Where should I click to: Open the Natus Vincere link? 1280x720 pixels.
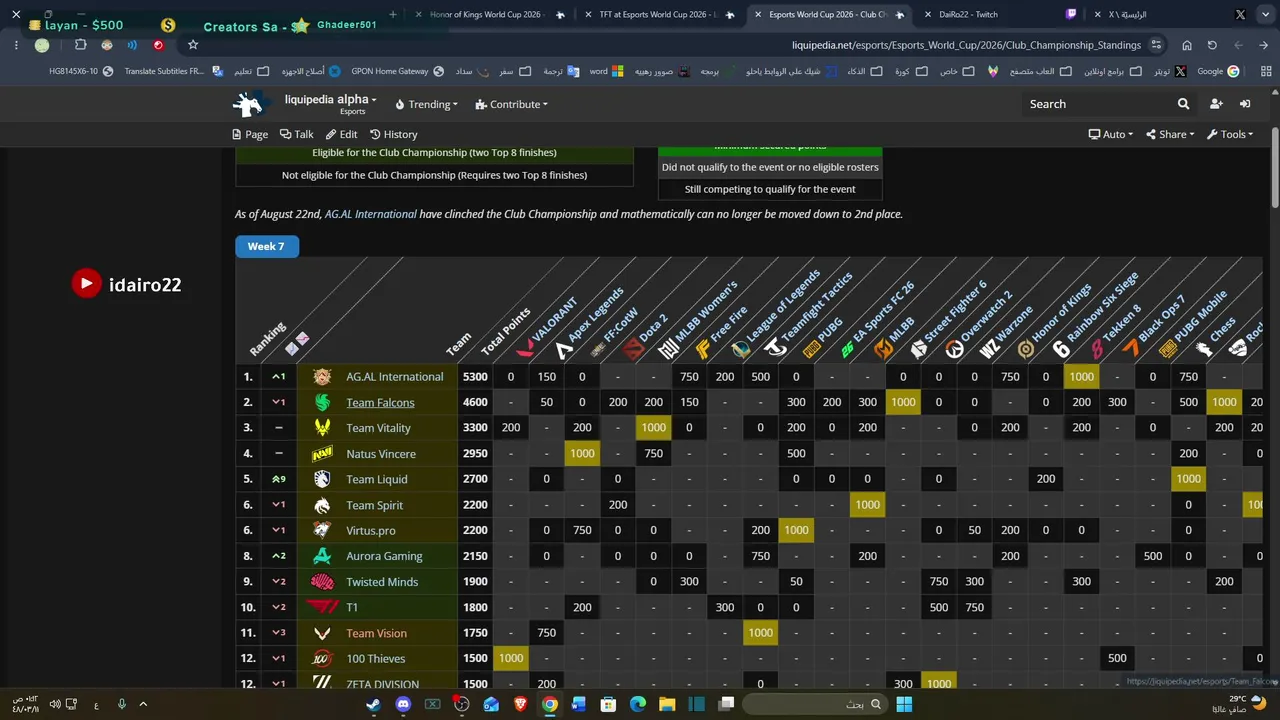(x=381, y=454)
